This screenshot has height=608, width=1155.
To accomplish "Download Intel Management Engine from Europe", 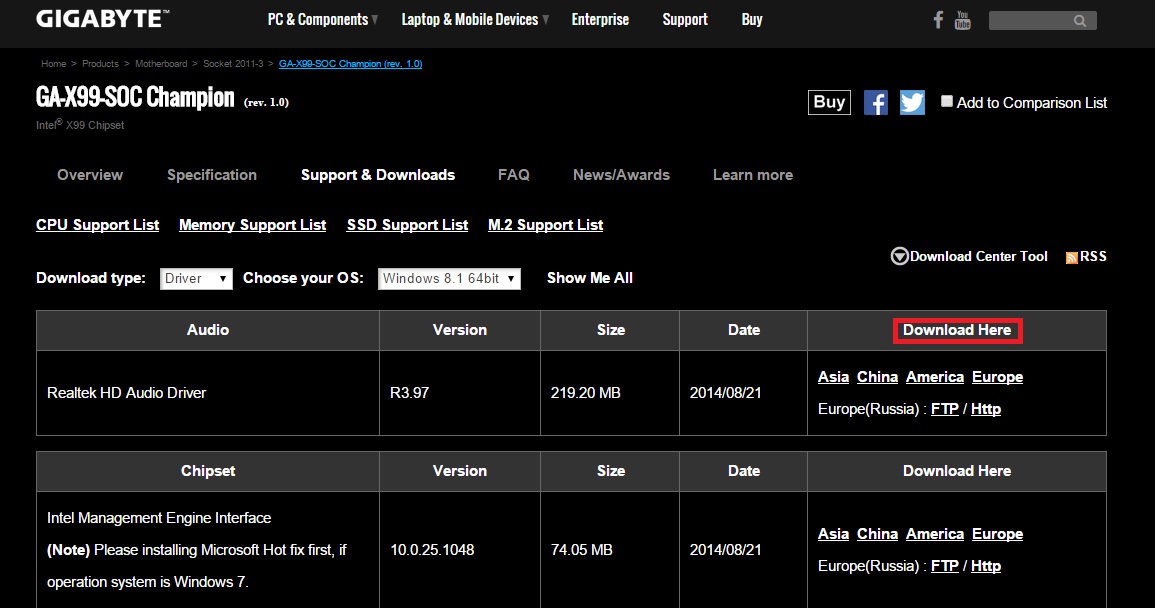I will (997, 534).
